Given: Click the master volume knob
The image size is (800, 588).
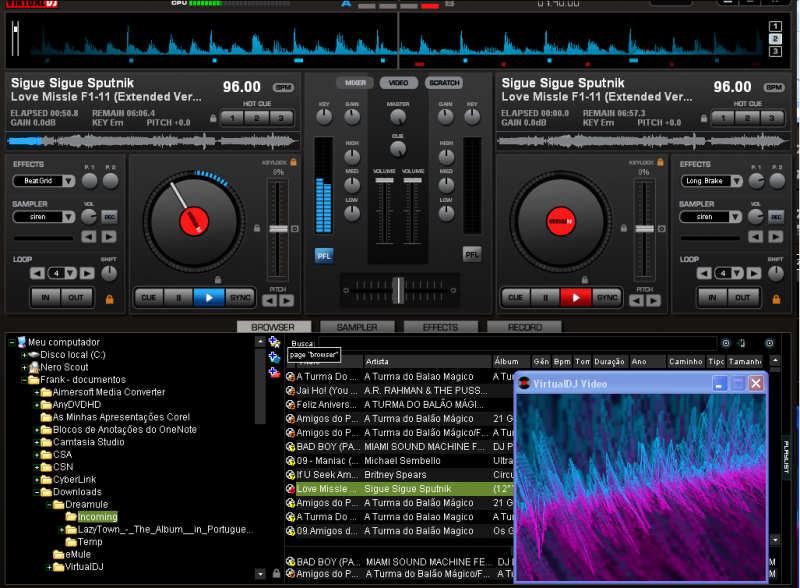Looking at the screenshot, I should pyautogui.click(x=398, y=117).
